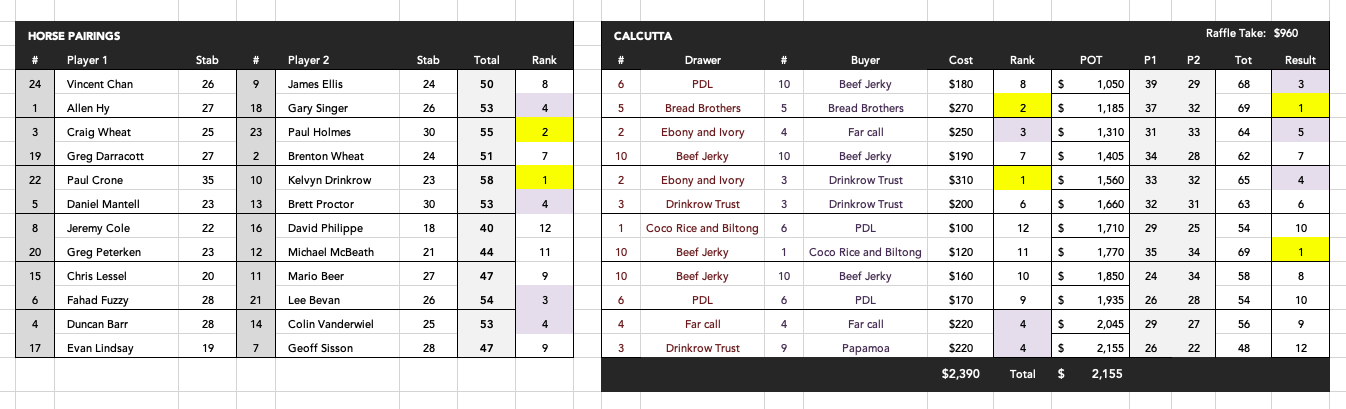
Task: Select the HORSE PAIRINGS title cell
Action: coord(74,36)
